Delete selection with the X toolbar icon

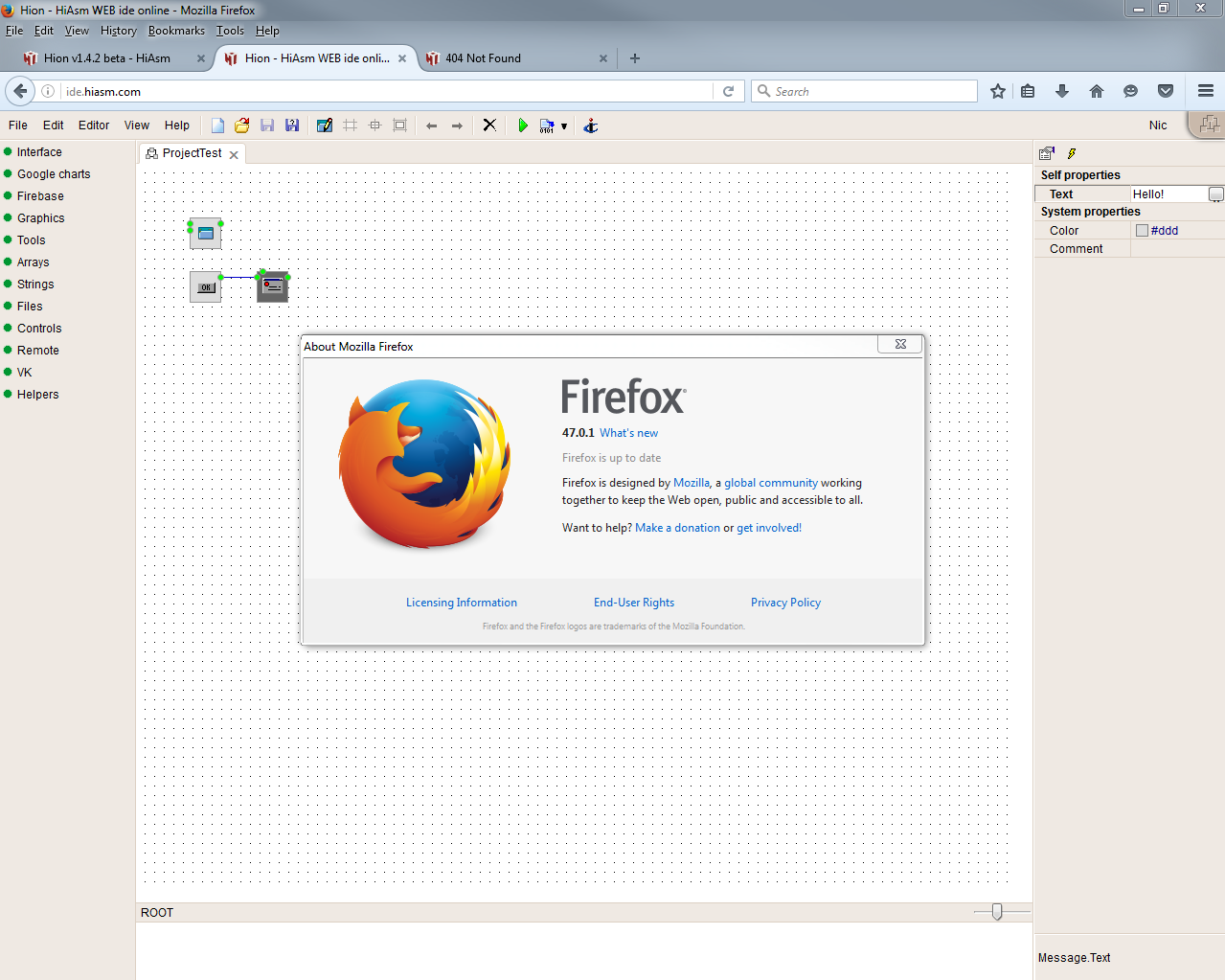coord(489,125)
